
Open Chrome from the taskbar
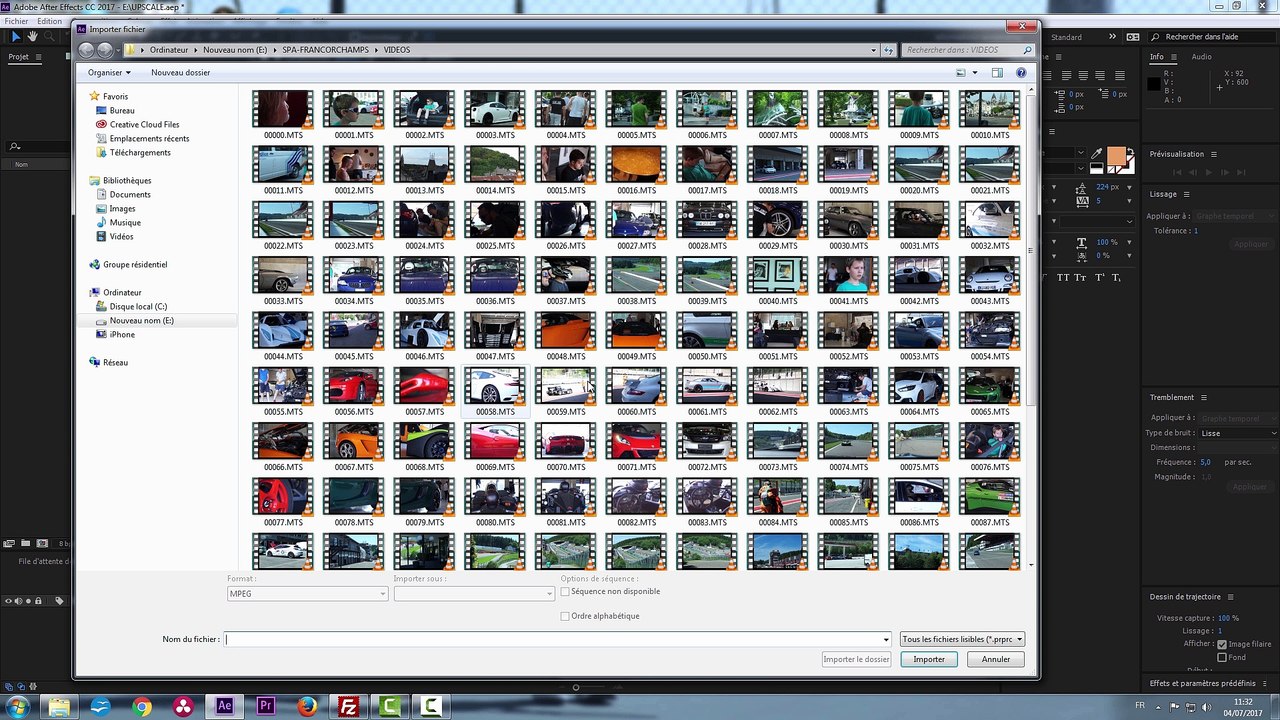click(142, 707)
